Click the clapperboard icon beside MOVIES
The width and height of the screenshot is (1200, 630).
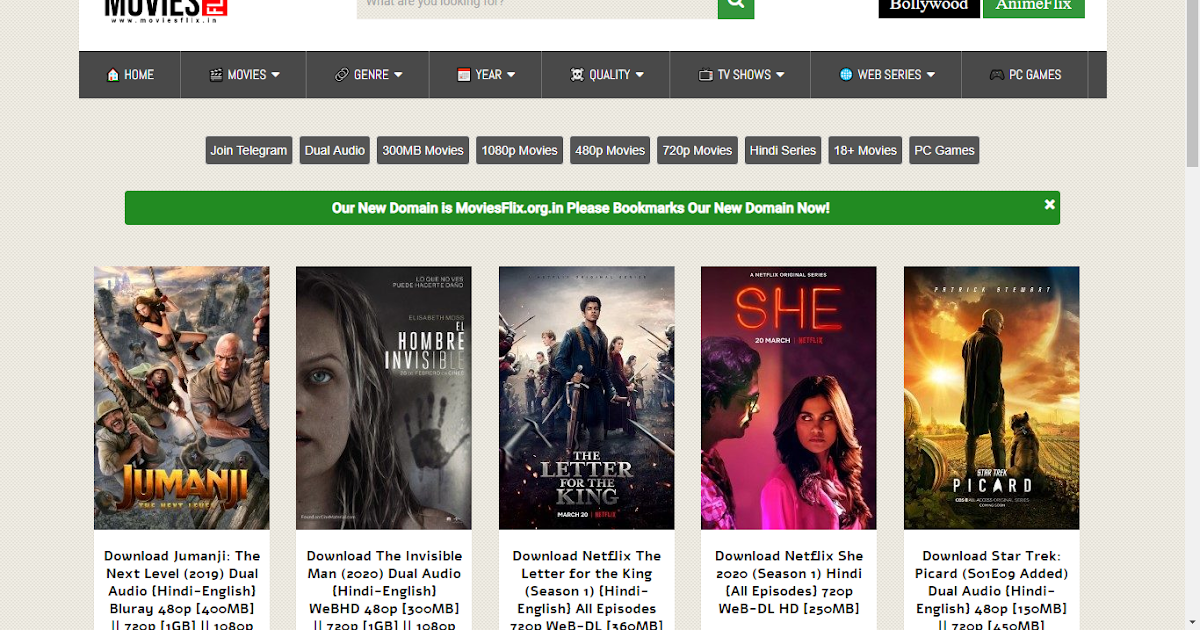215,75
